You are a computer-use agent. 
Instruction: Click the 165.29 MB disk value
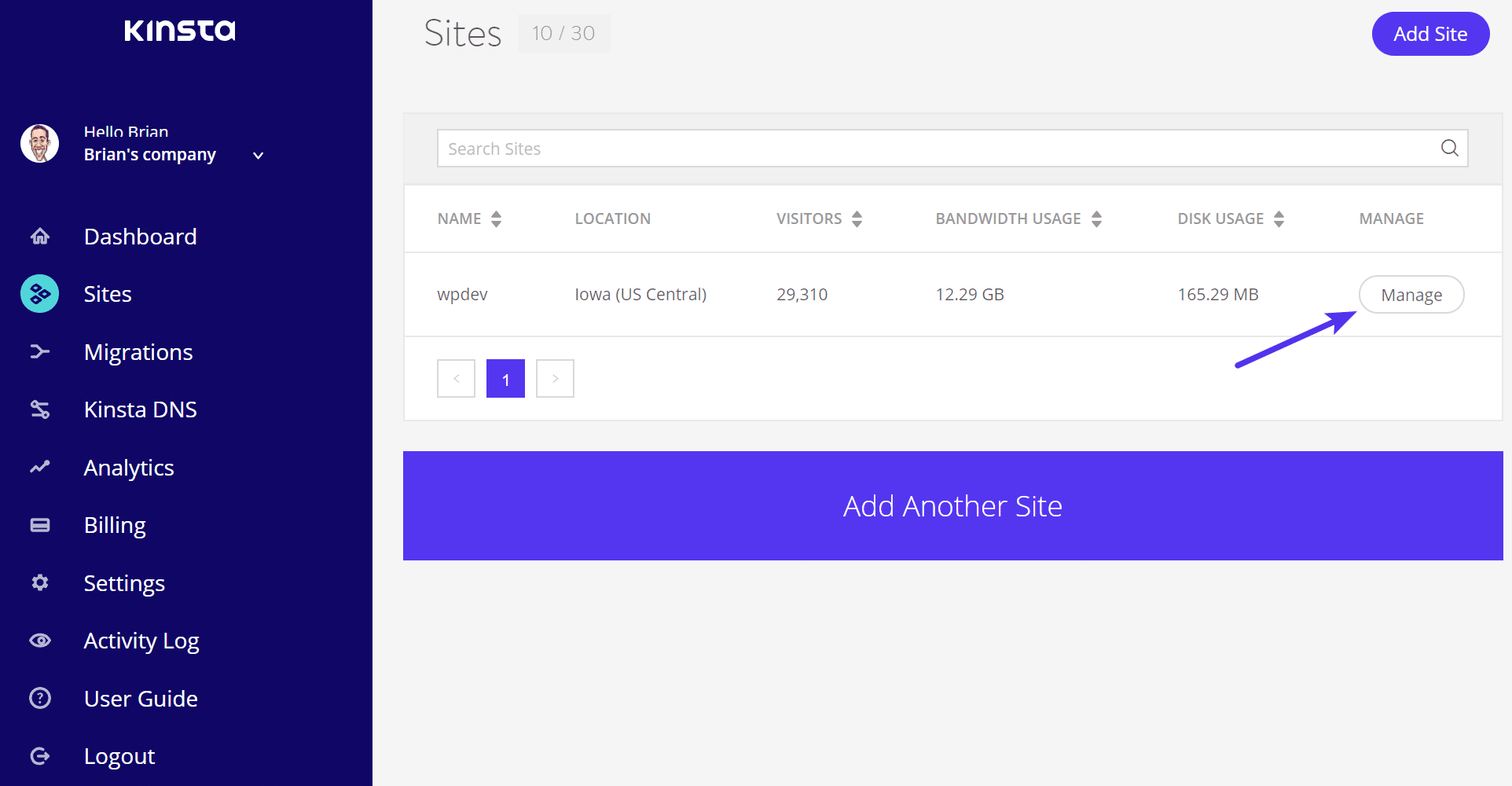coord(1218,295)
